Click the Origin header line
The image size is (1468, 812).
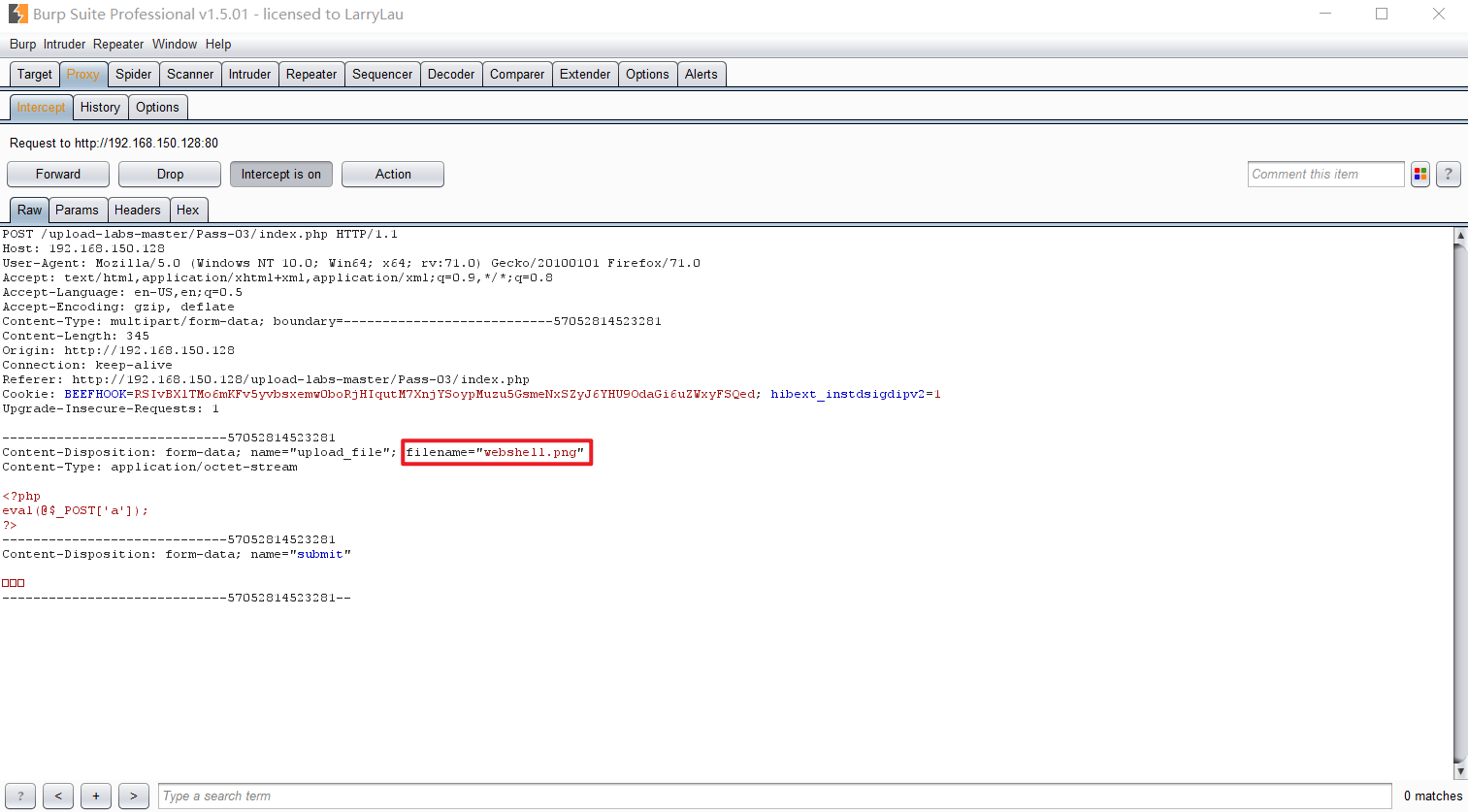(118, 350)
